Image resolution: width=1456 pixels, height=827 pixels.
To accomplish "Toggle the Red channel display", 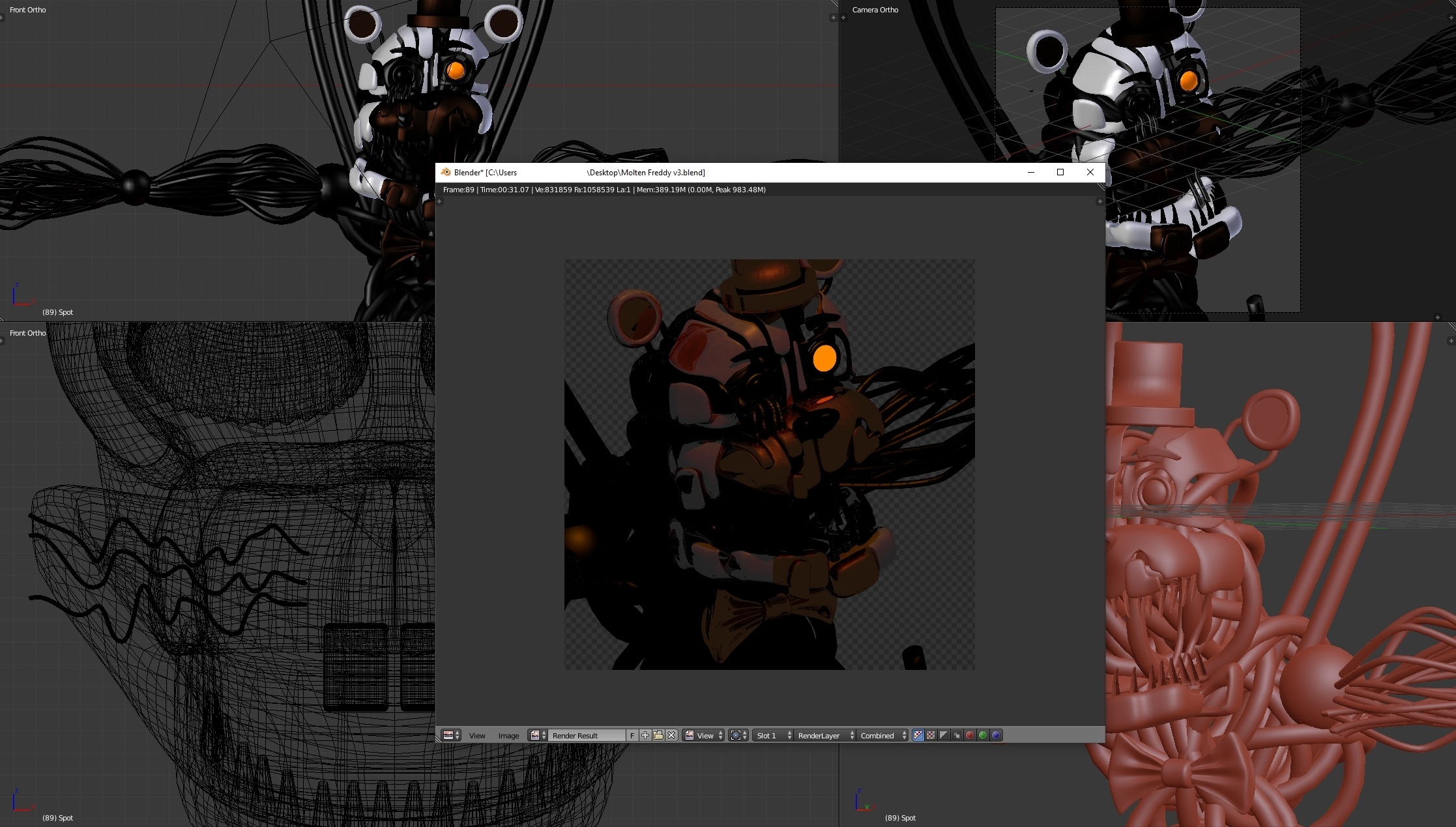I will tap(970, 735).
